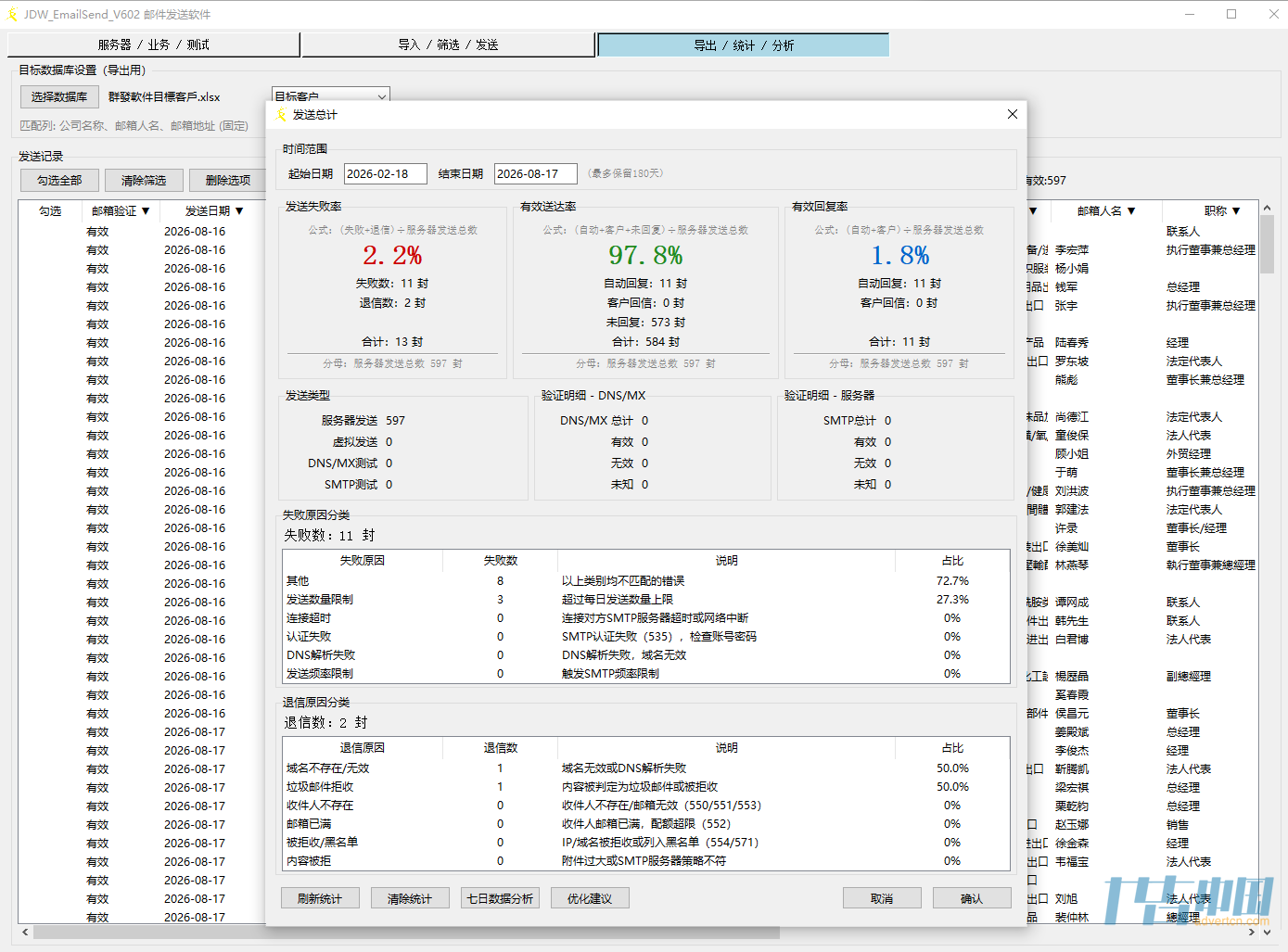Switch to 服务器 / 业务 / 测试 tab
The image size is (1288, 952).
[x=153, y=44]
